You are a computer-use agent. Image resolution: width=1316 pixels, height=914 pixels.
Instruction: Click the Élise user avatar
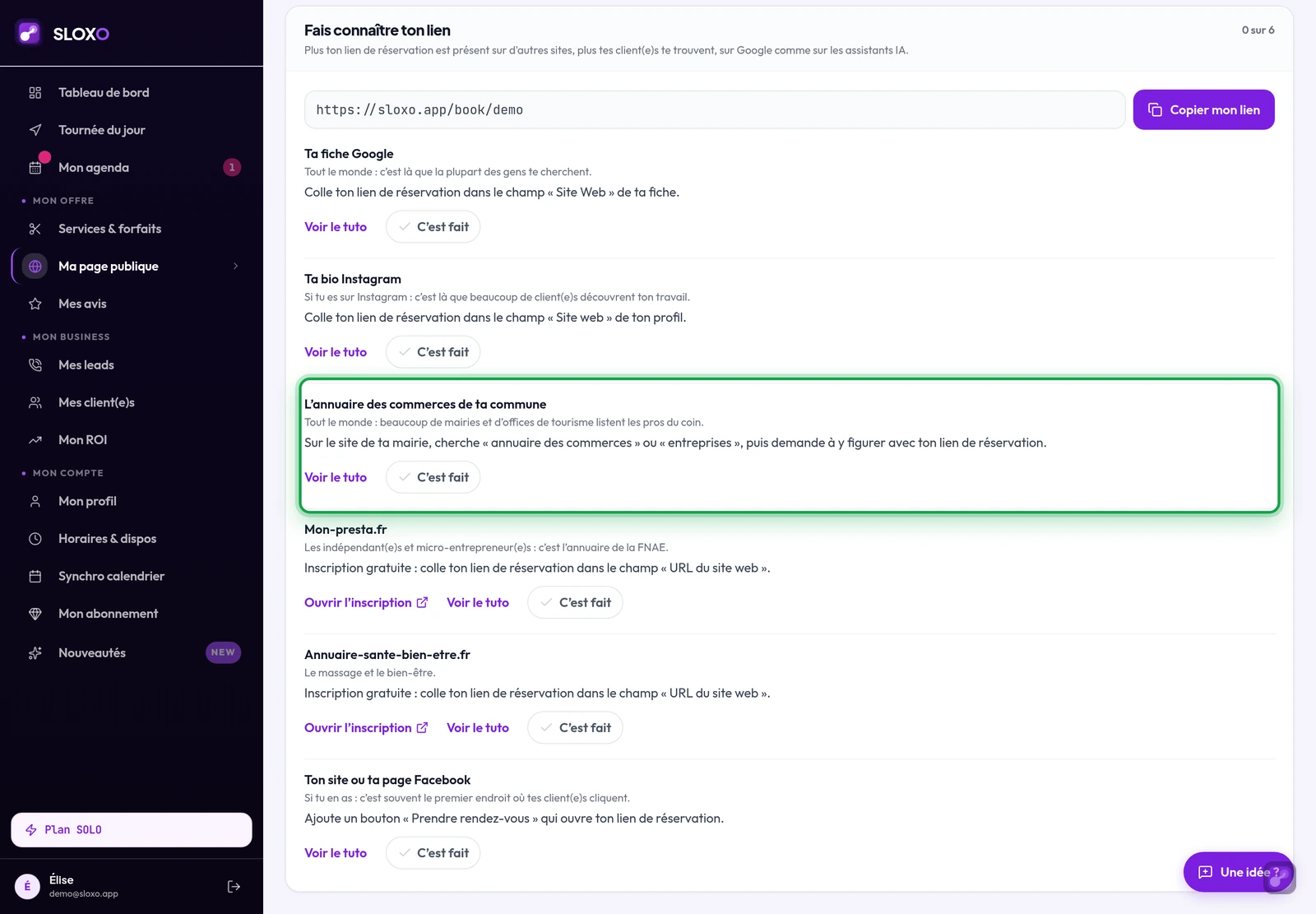point(27,886)
